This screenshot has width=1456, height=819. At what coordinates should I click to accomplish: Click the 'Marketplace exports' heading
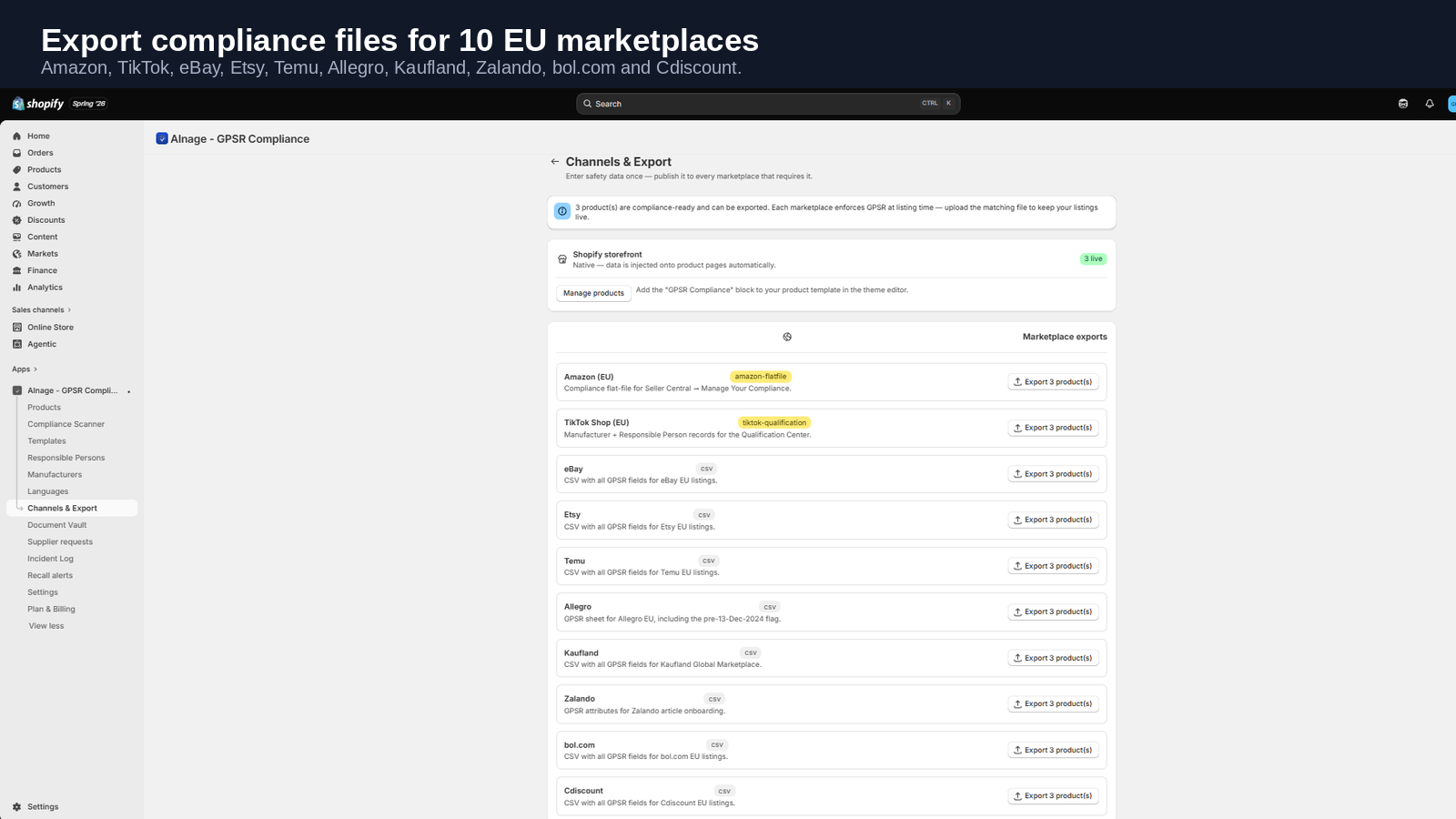(1065, 337)
